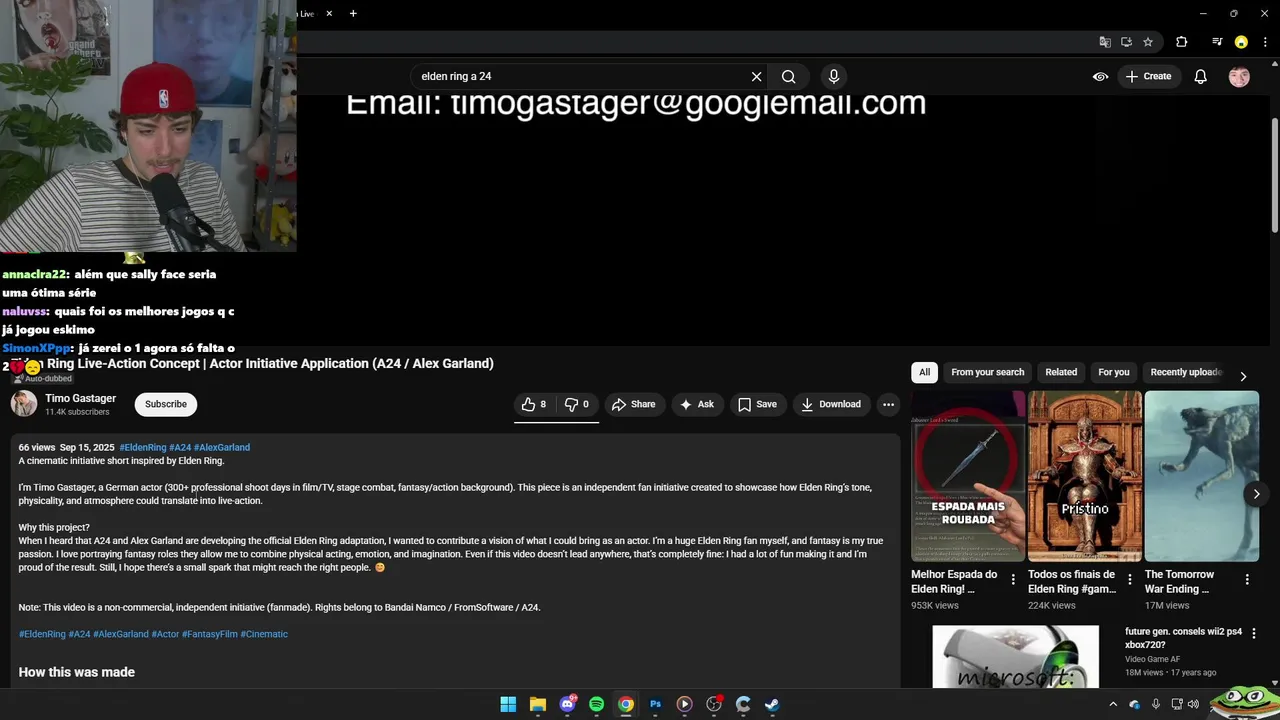Subscribe to Timo Gastager channel
Screen dimensions: 1280x720
tap(166, 404)
